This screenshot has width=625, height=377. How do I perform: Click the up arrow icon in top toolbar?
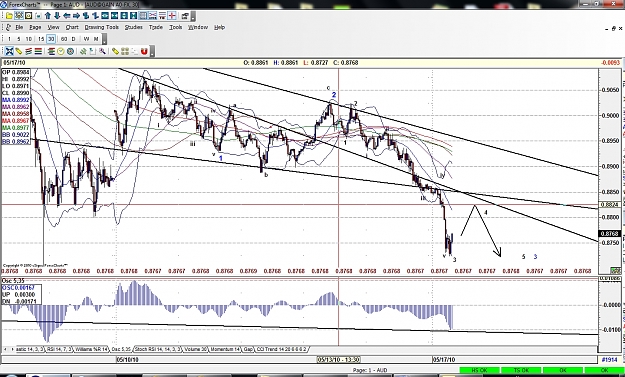tap(48, 16)
